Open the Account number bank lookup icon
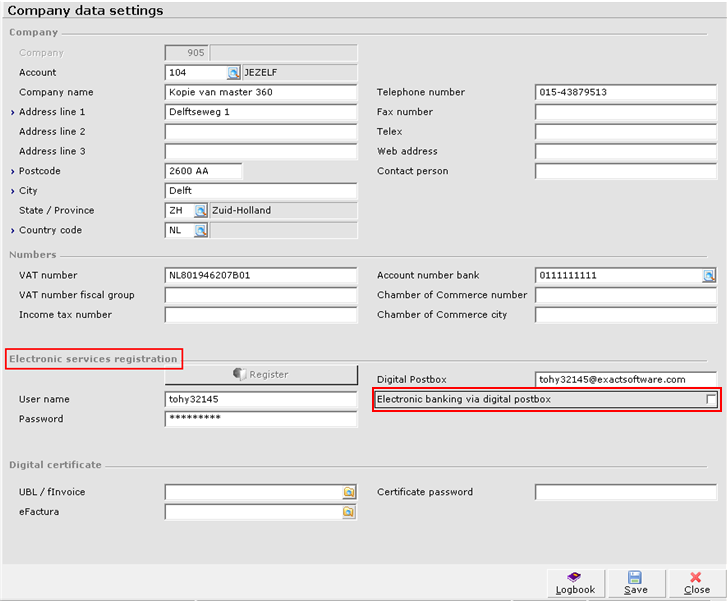Image resolution: width=727 pixels, height=601 pixels. (x=709, y=276)
